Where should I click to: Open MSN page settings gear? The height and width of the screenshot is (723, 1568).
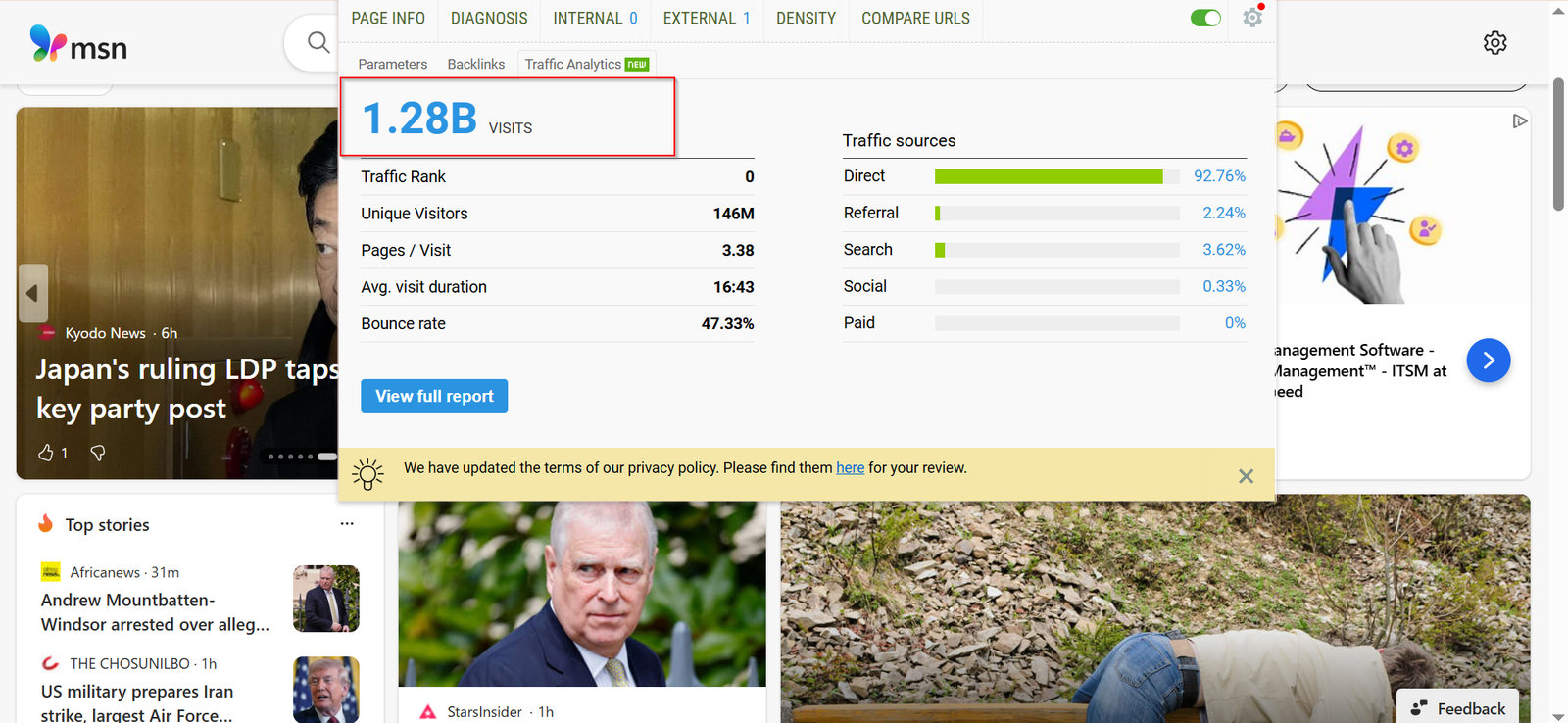pos(1494,43)
